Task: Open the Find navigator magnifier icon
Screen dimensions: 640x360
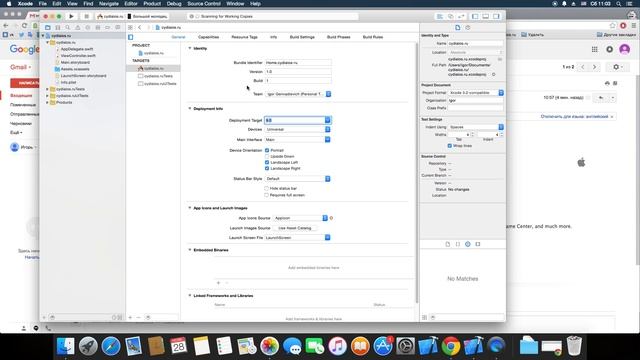Action: (68, 27)
